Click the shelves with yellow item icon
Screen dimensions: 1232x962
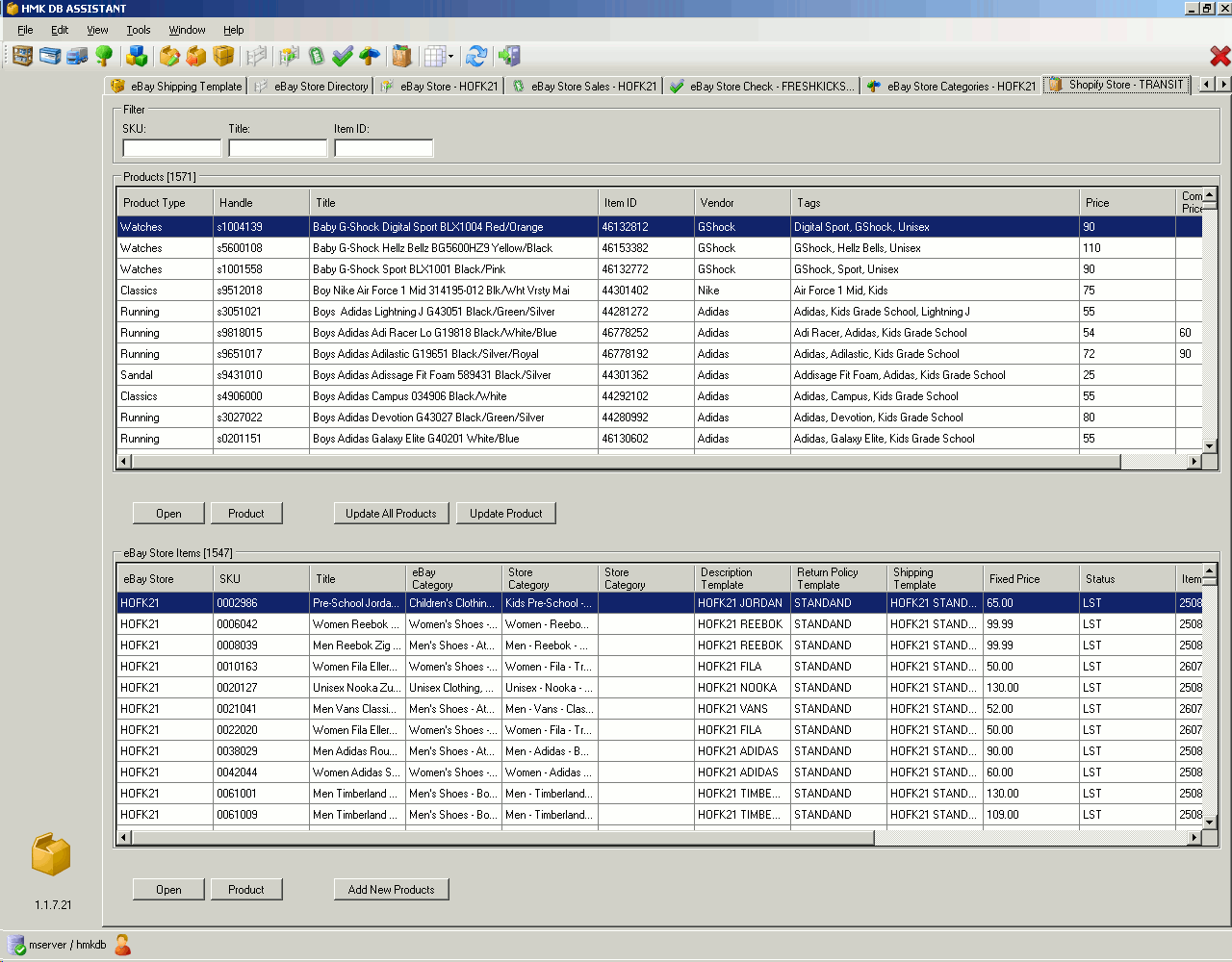(x=289, y=56)
